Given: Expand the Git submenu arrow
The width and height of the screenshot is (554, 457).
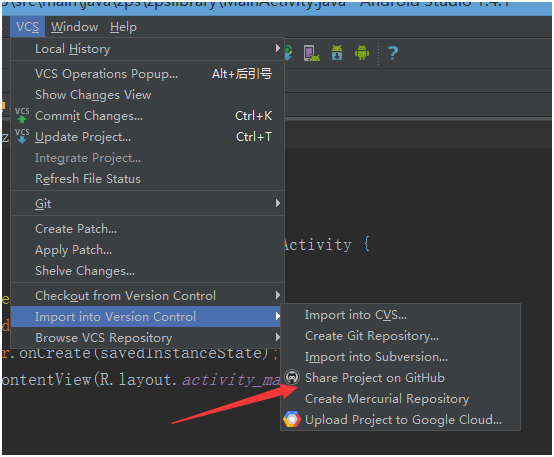Looking at the screenshot, I should coord(278,203).
